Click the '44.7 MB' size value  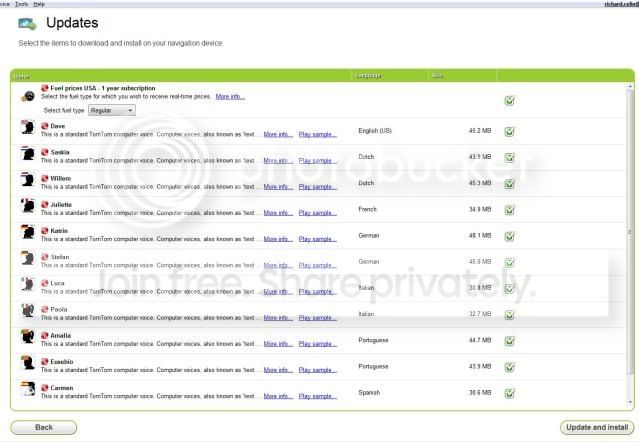(x=480, y=340)
